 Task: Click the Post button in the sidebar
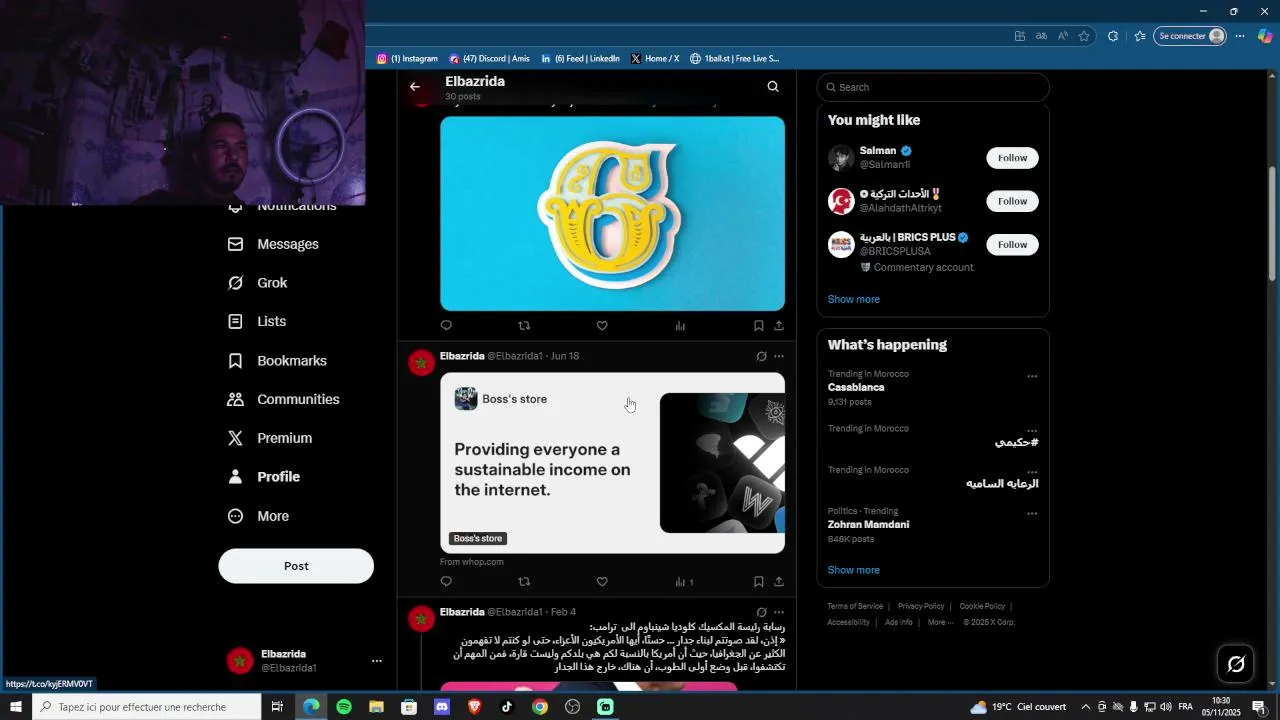click(x=296, y=566)
